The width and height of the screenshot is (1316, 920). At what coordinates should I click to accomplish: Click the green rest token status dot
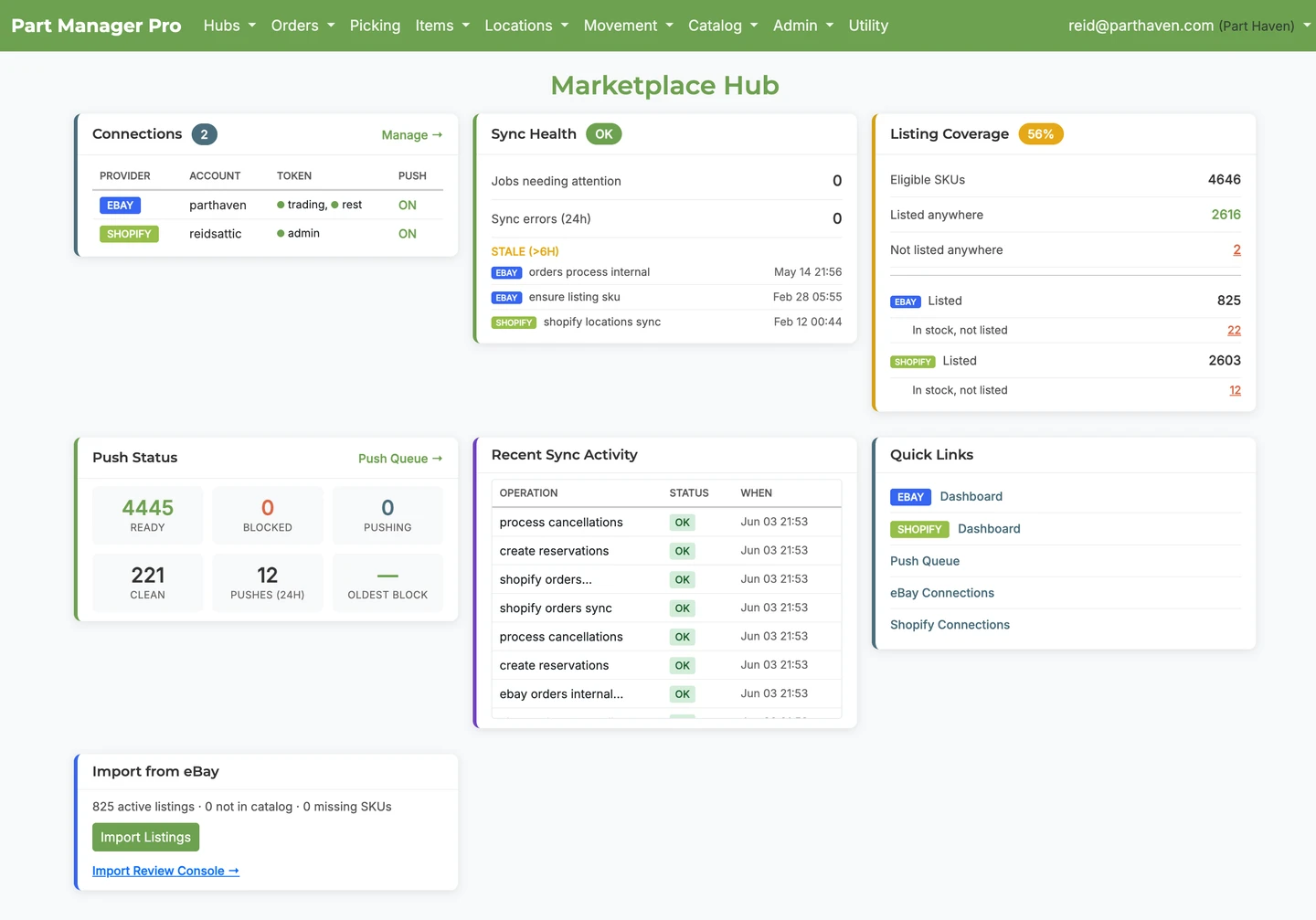pyautogui.click(x=334, y=206)
